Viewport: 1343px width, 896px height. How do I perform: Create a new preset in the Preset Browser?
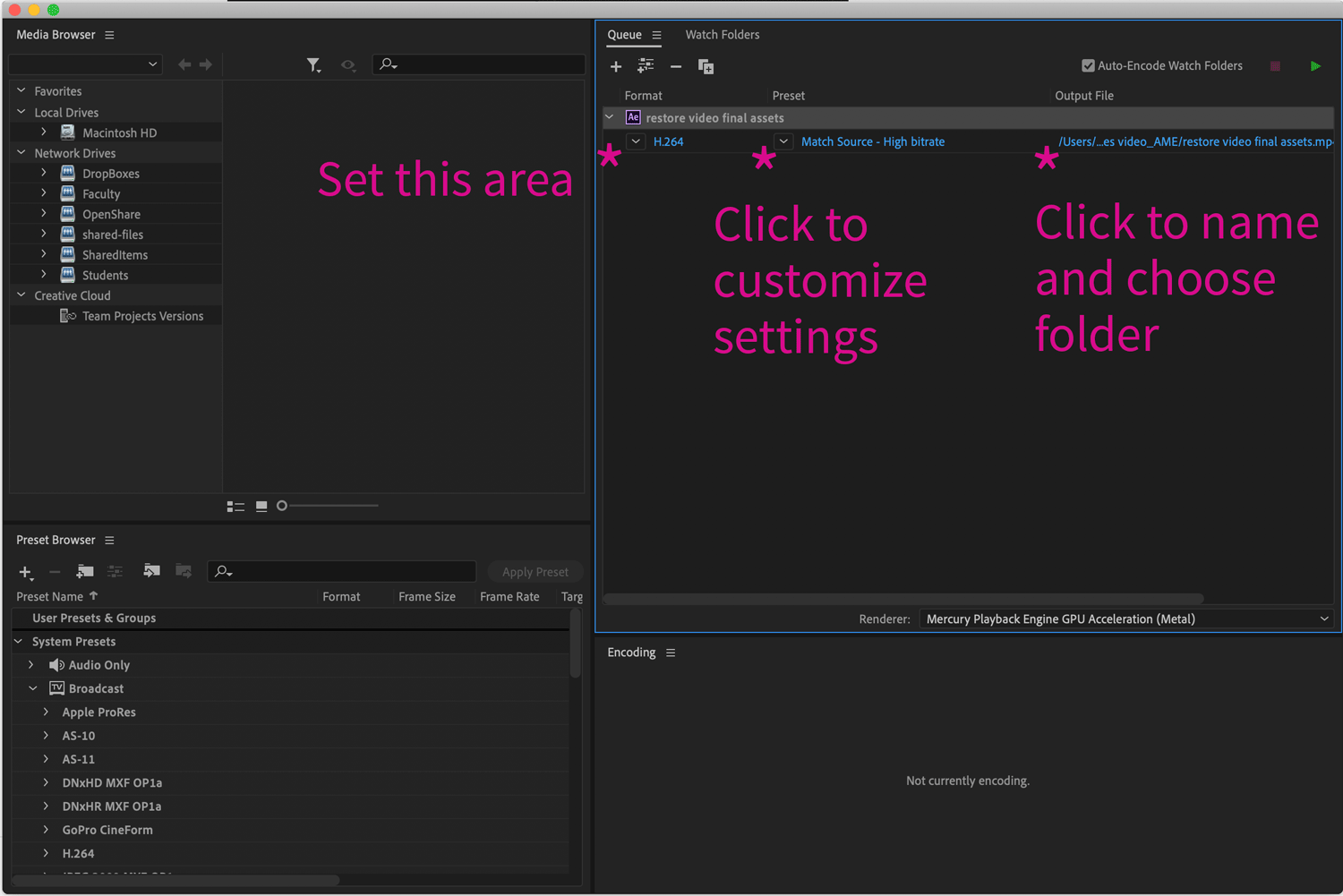click(x=24, y=572)
